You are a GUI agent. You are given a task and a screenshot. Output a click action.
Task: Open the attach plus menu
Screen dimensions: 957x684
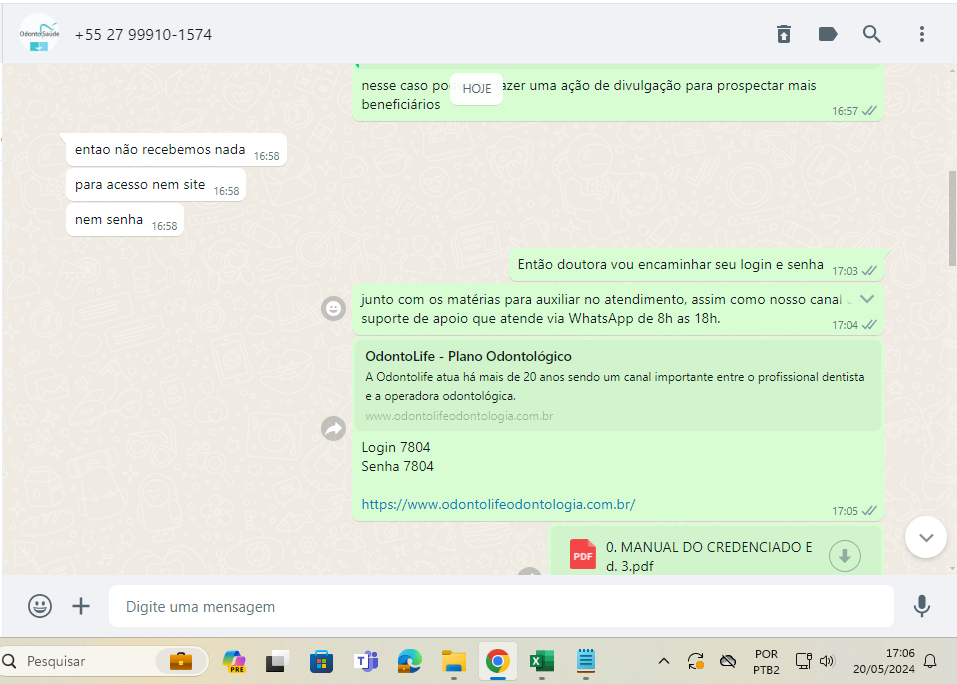(81, 606)
